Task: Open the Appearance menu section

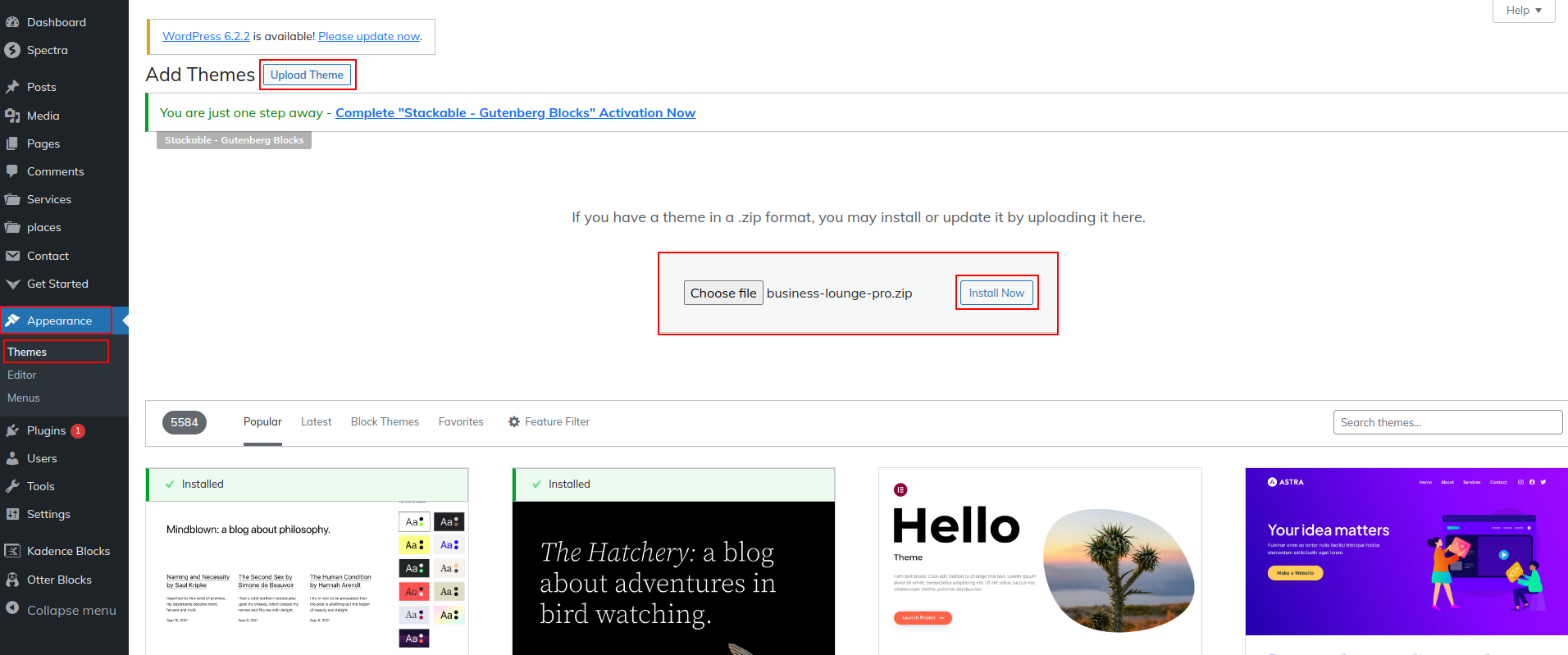Action: coord(59,321)
